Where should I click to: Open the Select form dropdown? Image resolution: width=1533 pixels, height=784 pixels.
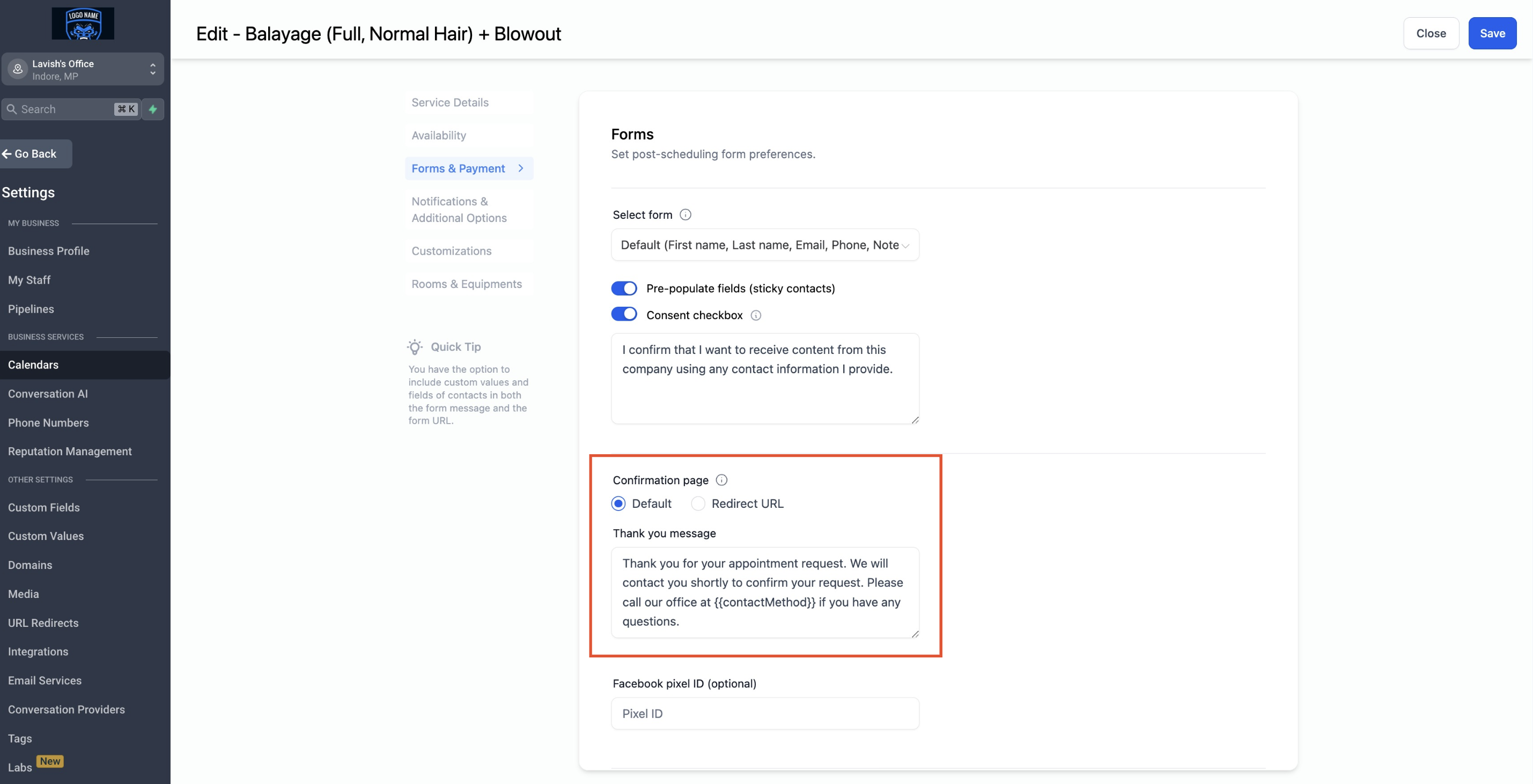(764, 245)
